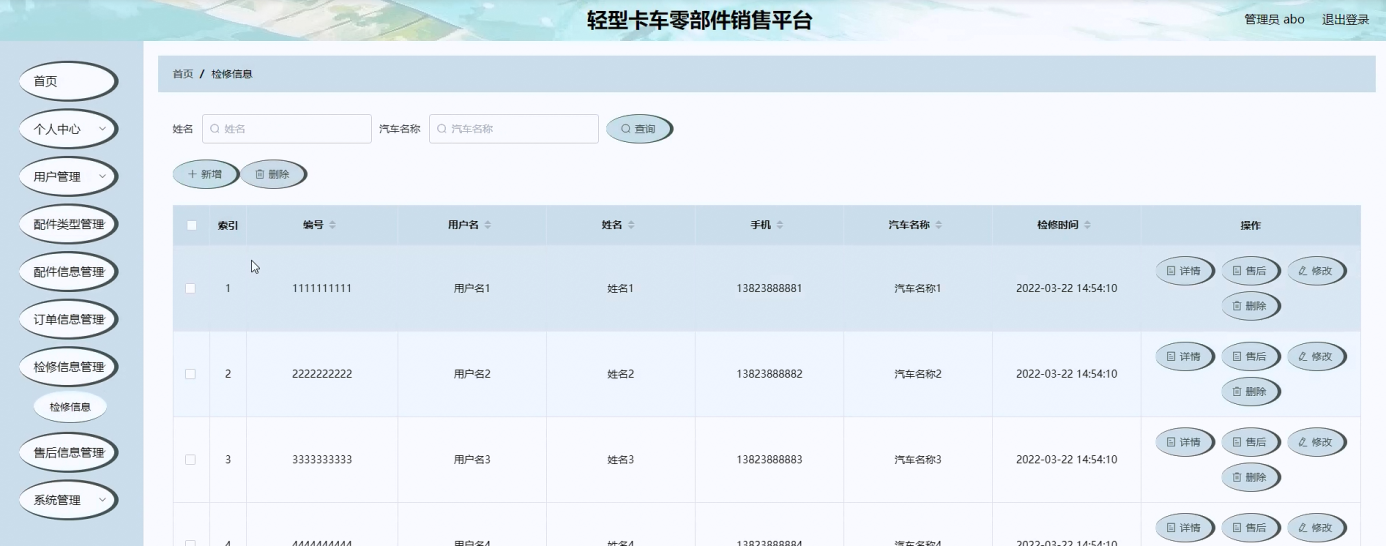Check the row 1 checkbox for 用户名1

click(191, 288)
